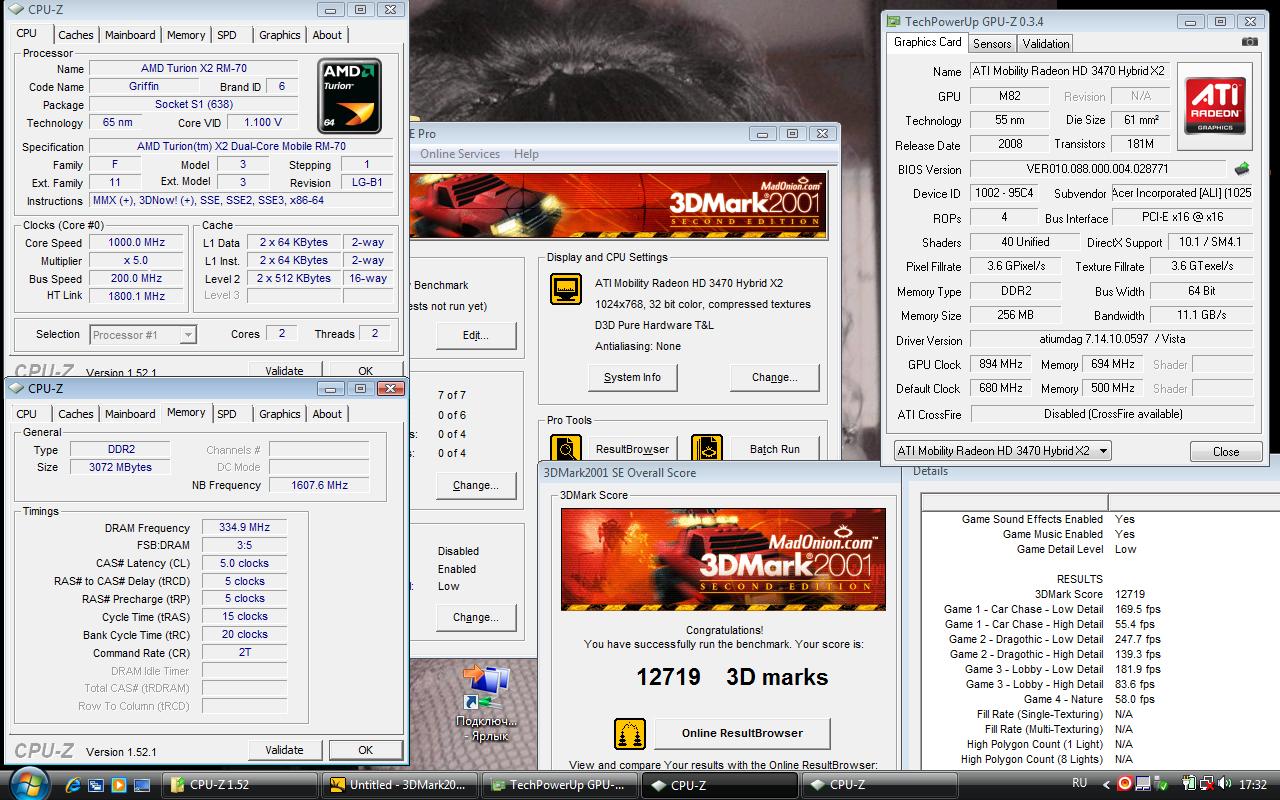
Task: Open the Help menu in 3DMark
Action: [x=526, y=154]
